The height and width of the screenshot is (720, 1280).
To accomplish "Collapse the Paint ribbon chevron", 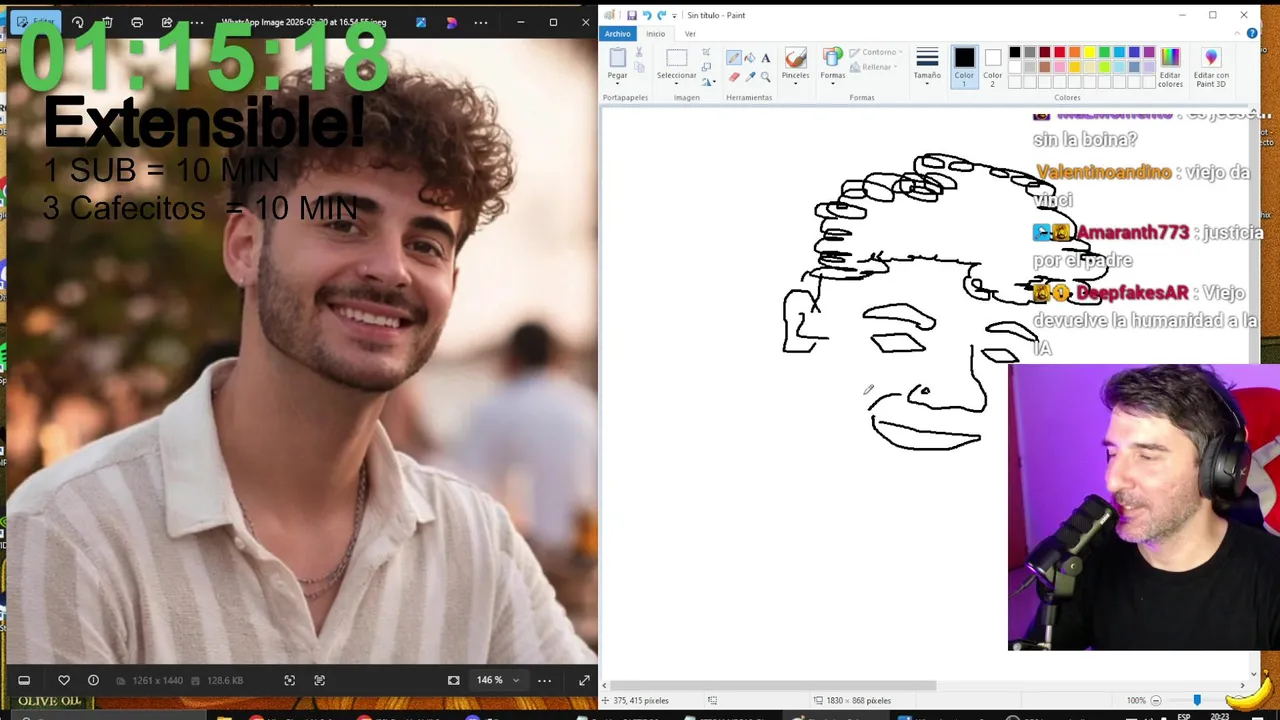I will click(x=1239, y=33).
